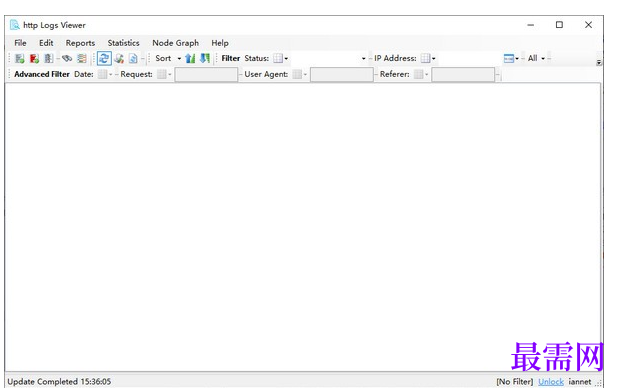Image resolution: width=623 pixels, height=388 pixels.
Task: Sort ascending with blue up-arrow icon
Action: 190,58
